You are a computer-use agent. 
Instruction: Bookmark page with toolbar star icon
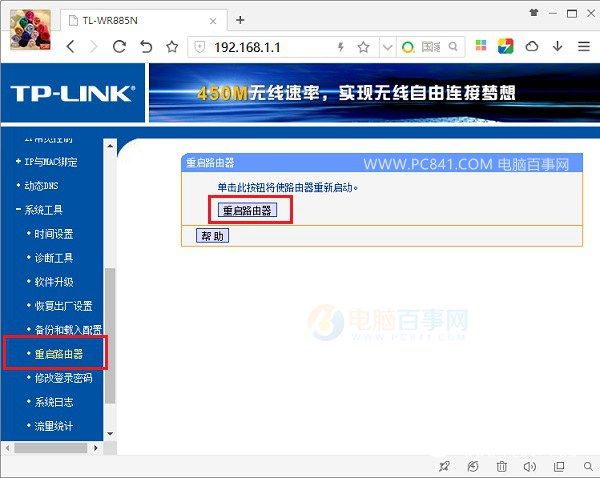click(172, 46)
